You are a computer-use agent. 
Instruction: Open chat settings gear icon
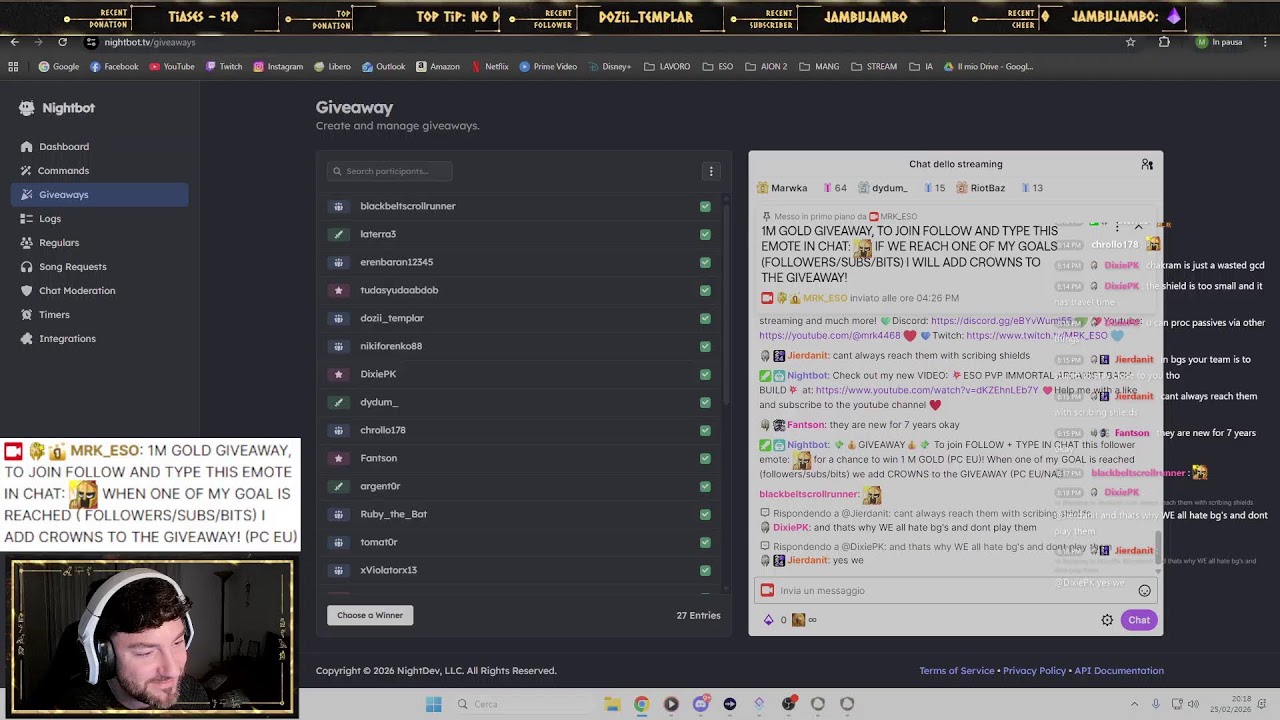[x=1107, y=620]
